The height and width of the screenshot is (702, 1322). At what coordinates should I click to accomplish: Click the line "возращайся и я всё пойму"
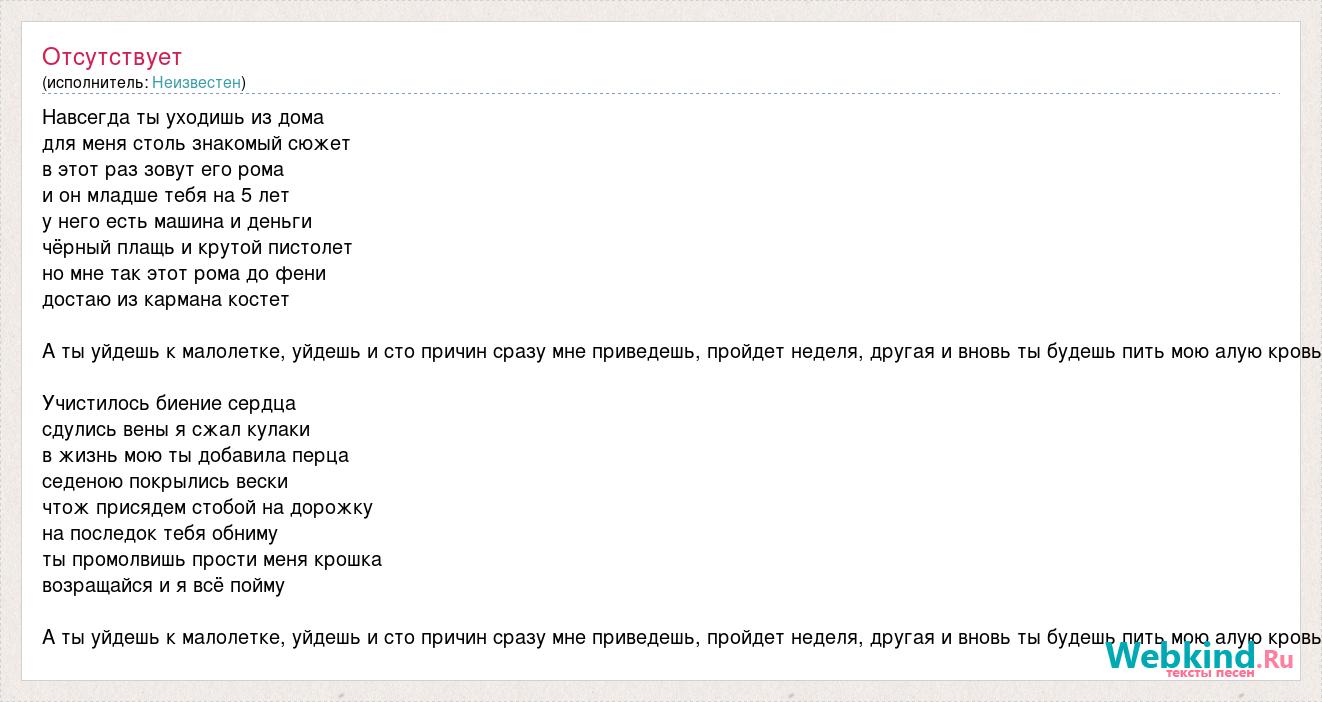click(x=164, y=585)
